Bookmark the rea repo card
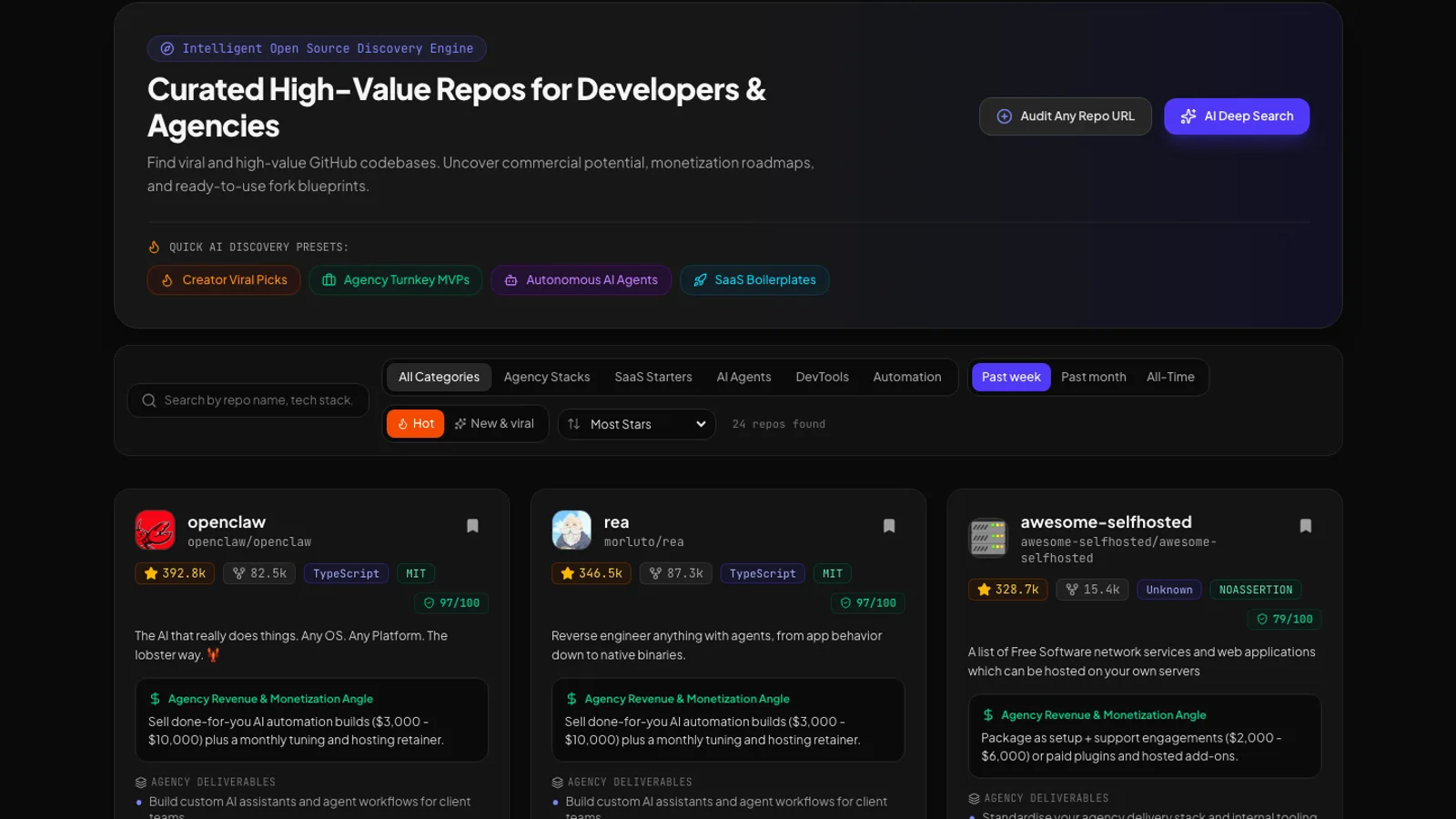Screen dimensions: 1456x819 point(889,526)
